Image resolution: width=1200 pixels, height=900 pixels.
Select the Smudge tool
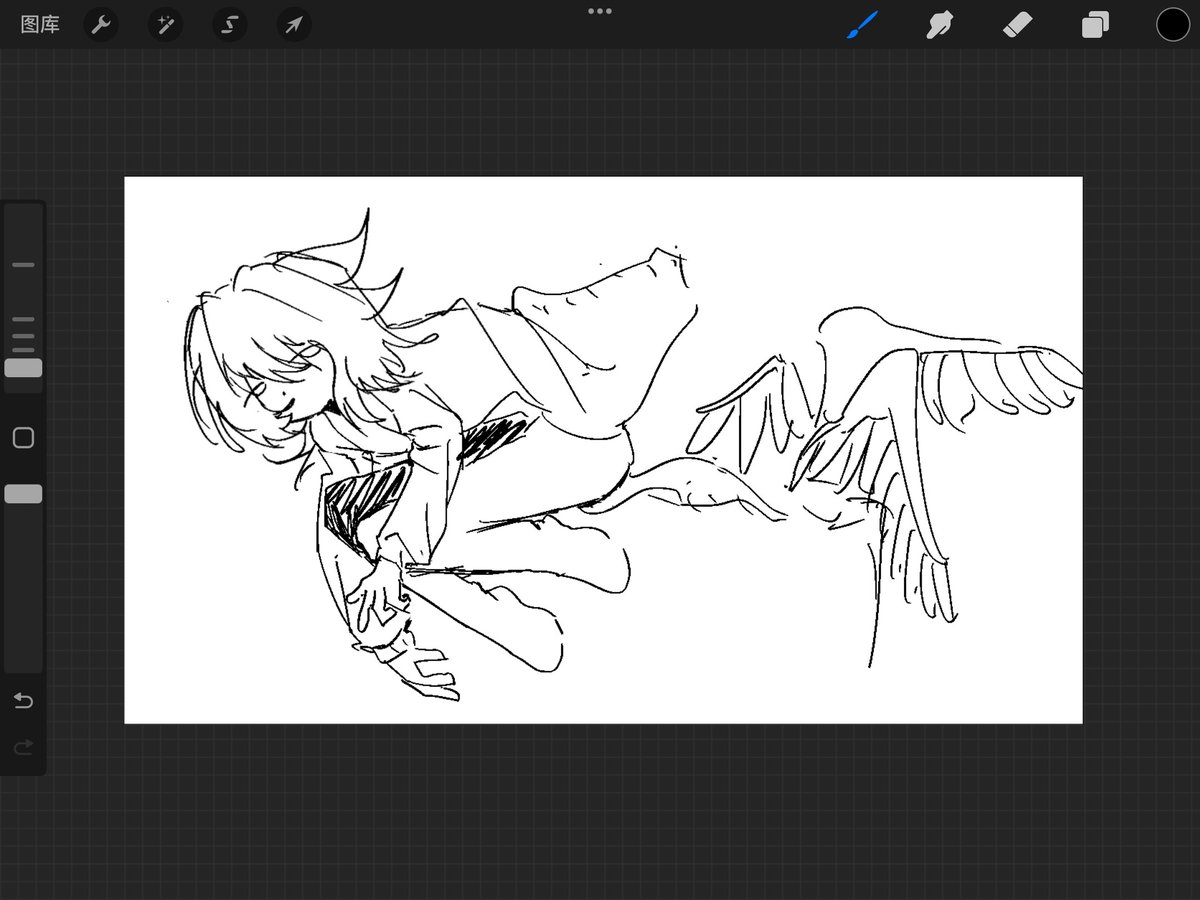tap(939, 25)
